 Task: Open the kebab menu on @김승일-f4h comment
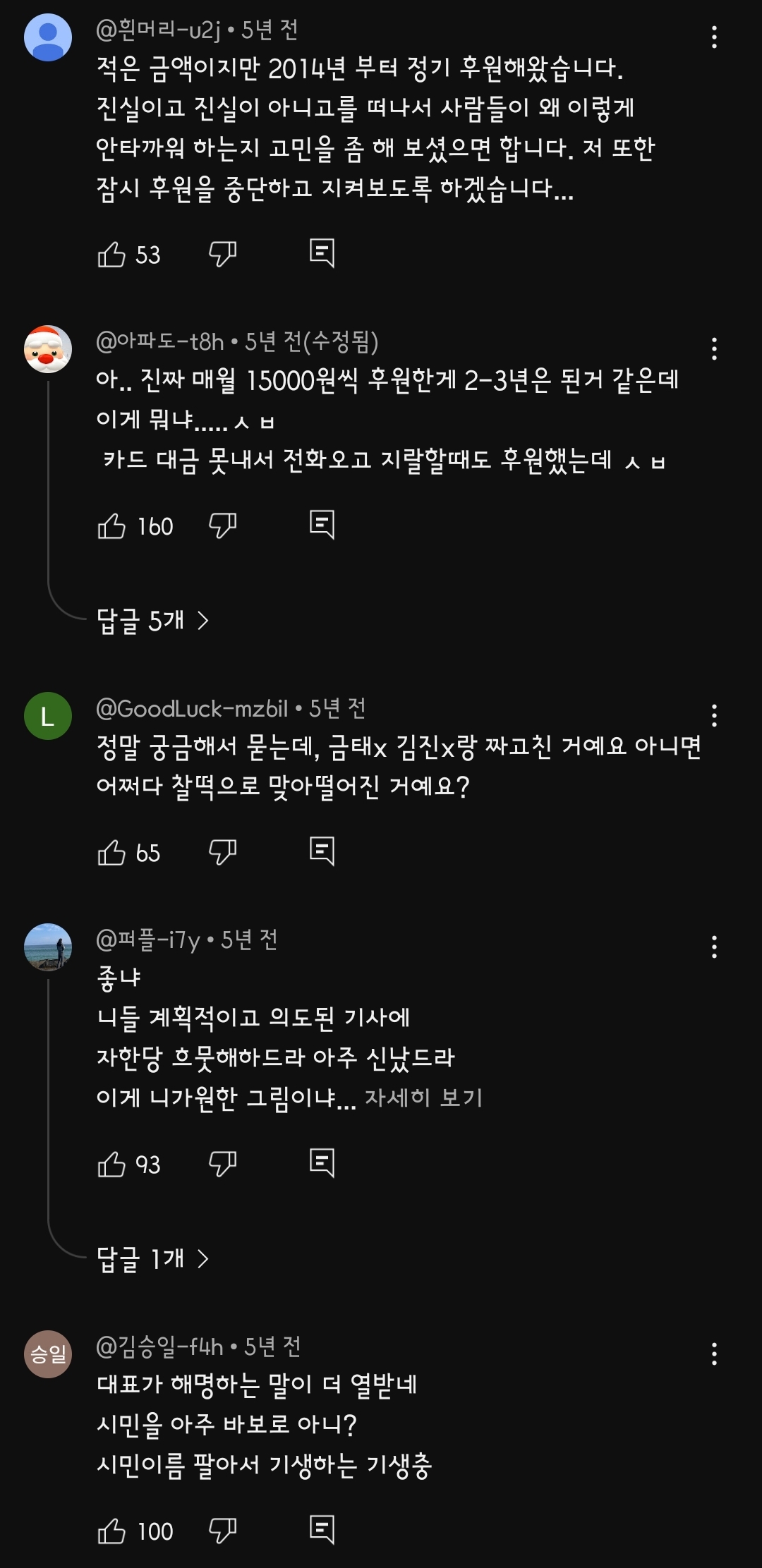pos(714,1354)
